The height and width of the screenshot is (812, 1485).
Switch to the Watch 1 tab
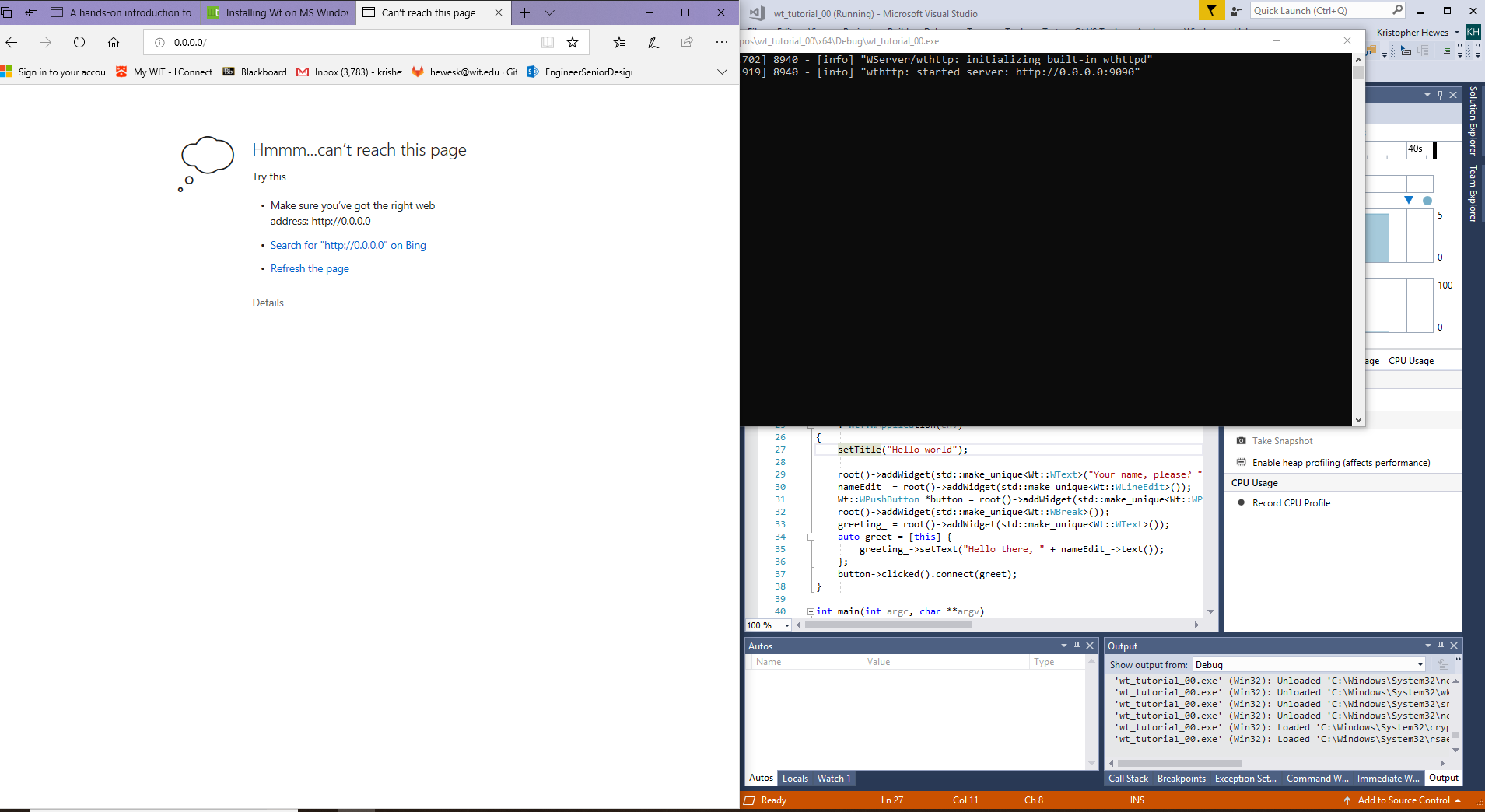(x=834, y=779)
